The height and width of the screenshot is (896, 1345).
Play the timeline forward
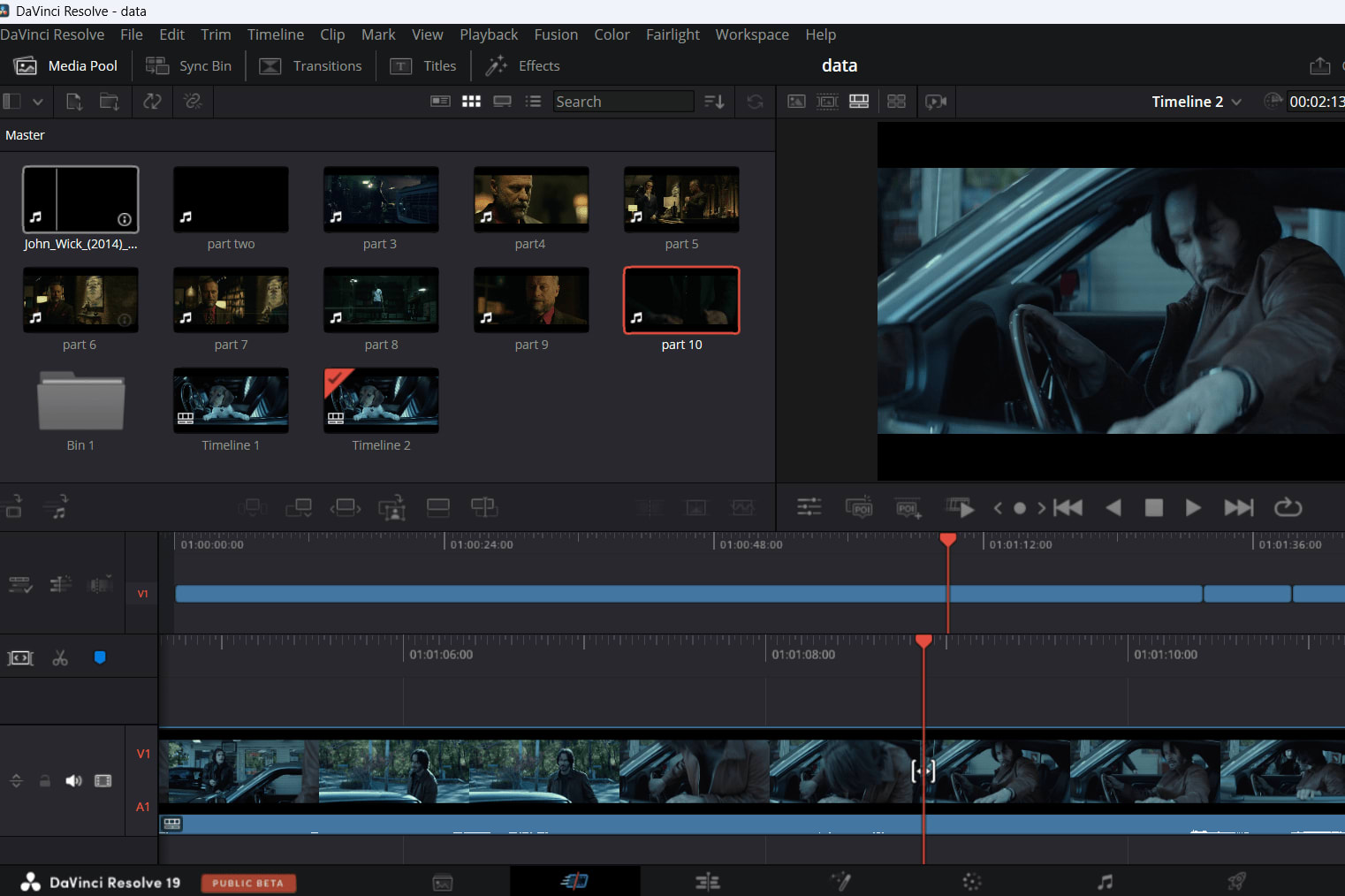(x=1193, y=507)
